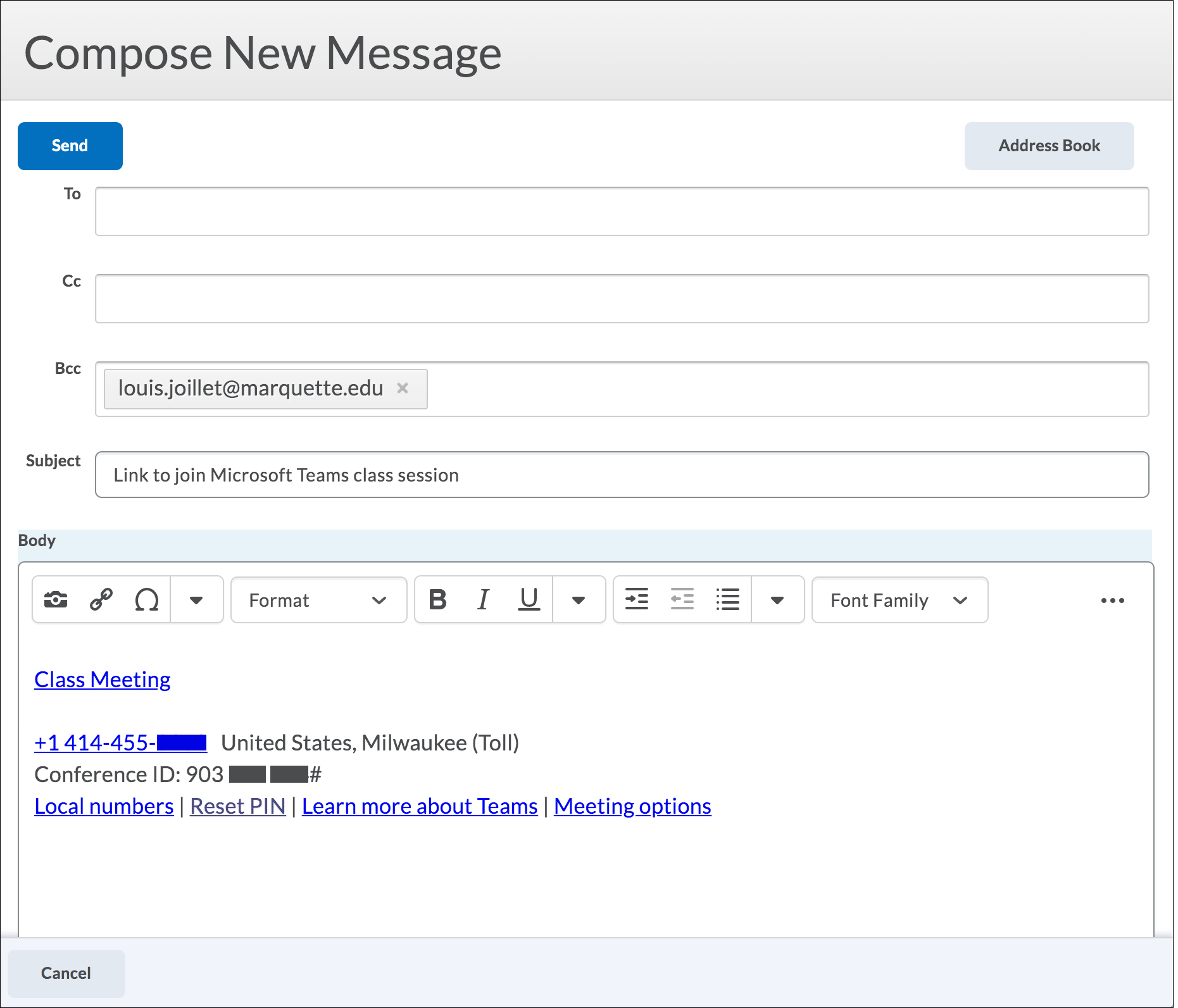
Task: Open the Format dropdown
Action: coord(318,600)
